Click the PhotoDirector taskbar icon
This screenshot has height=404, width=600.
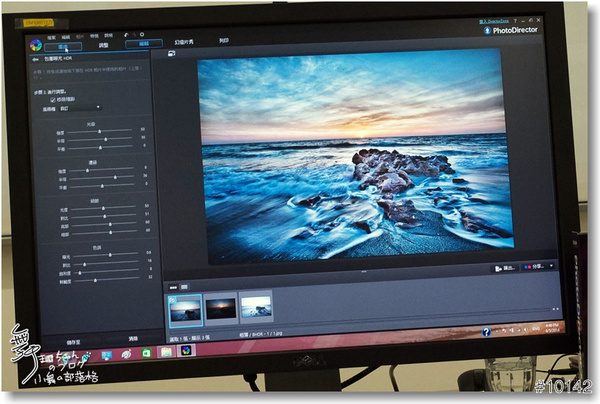click(x=186, y=350)
